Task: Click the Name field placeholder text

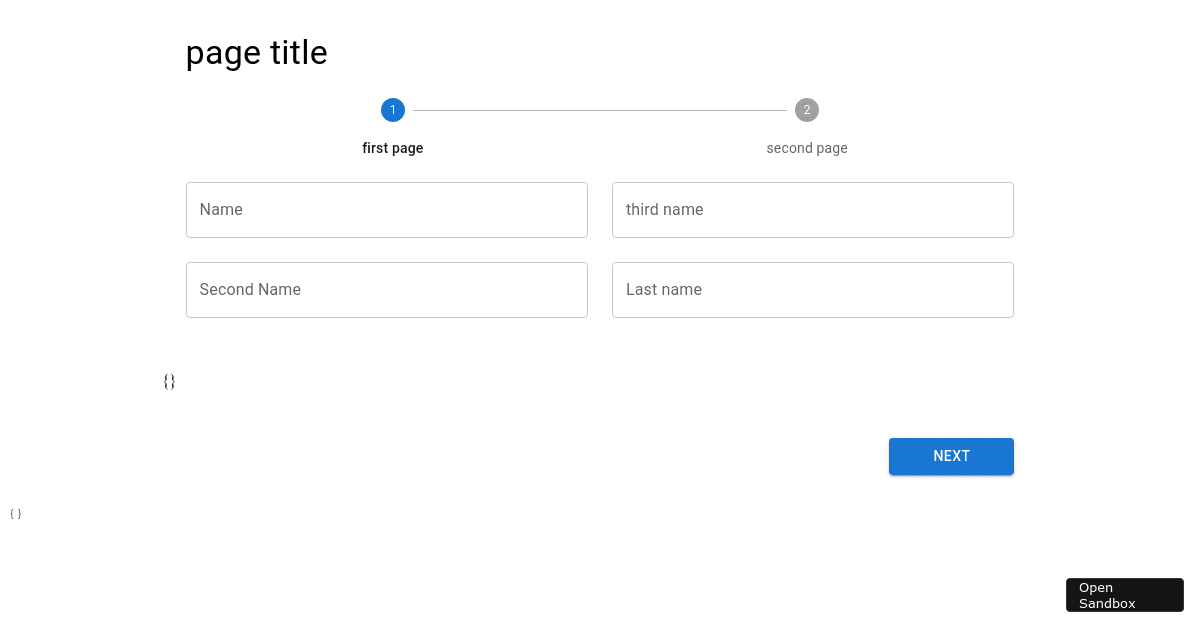Action: point(221,209)
